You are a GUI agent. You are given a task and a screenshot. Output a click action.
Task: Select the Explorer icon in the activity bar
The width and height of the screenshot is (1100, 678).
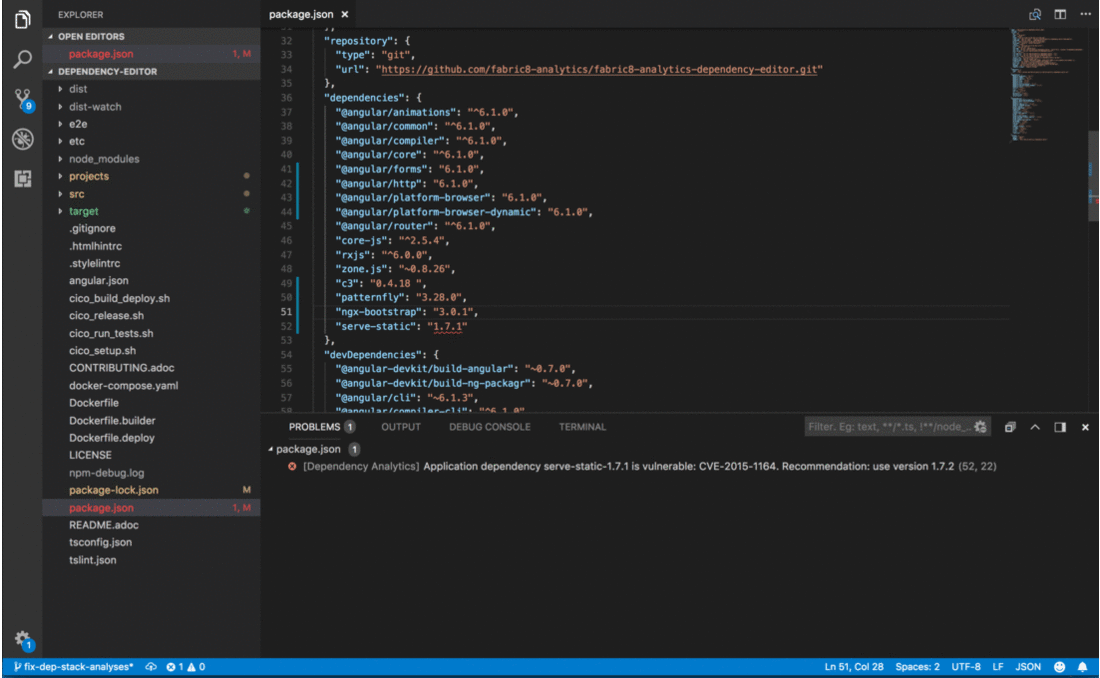click(x=20, y=20)
